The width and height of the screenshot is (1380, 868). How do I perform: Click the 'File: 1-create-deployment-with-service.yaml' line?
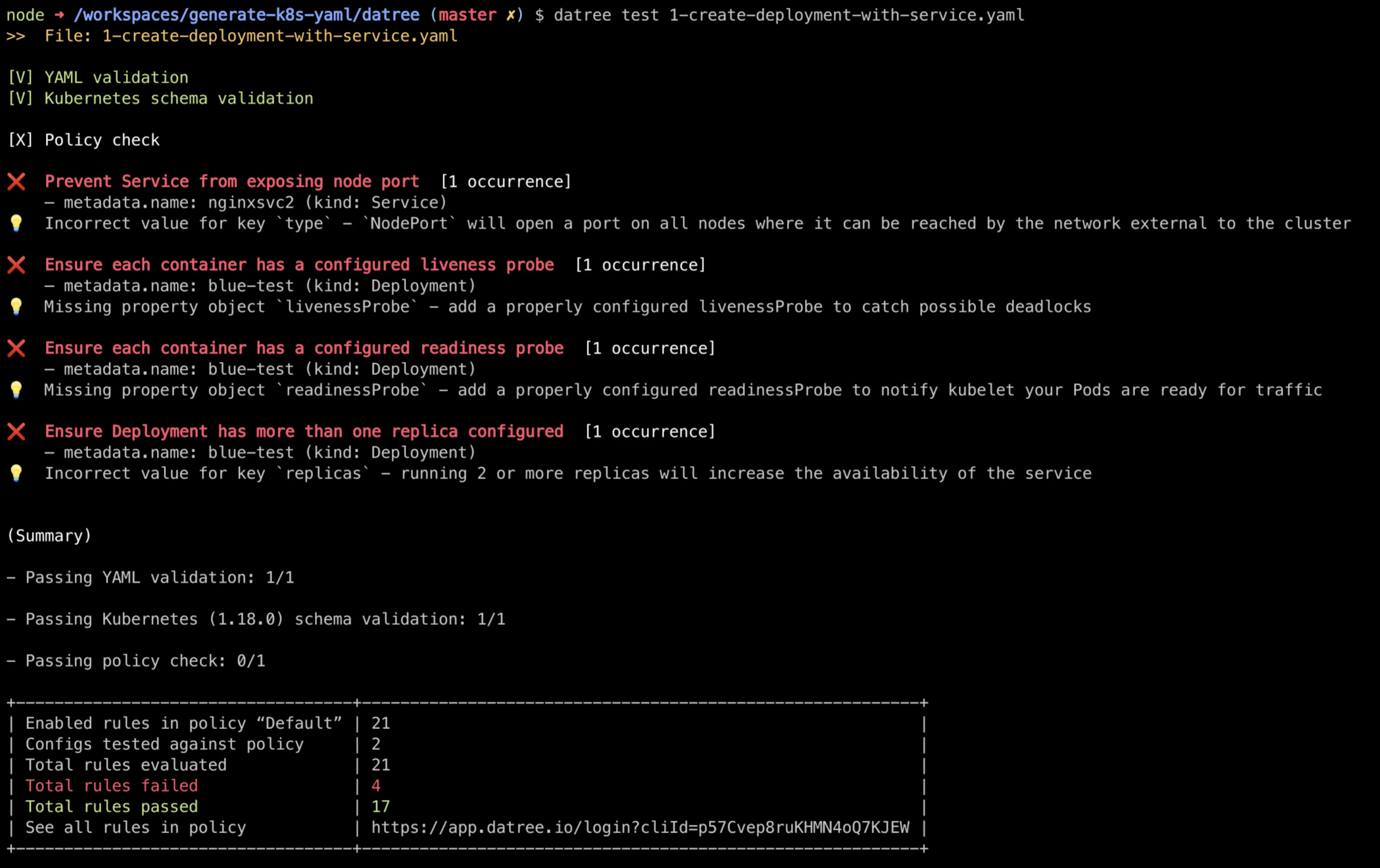(251, 36)
